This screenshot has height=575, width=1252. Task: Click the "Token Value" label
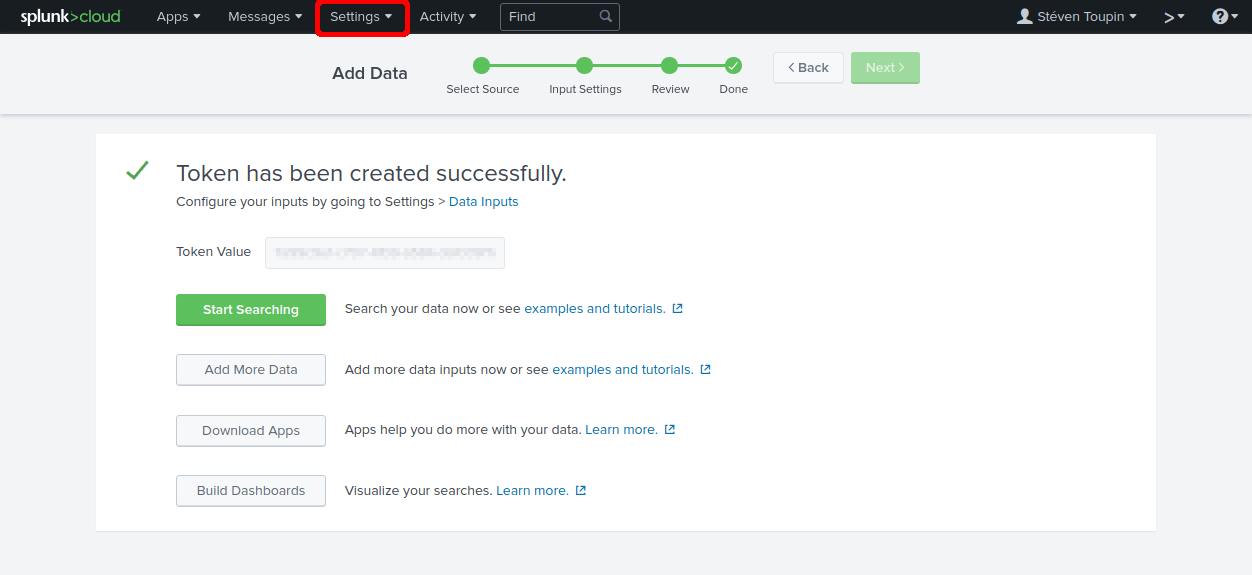214,252
